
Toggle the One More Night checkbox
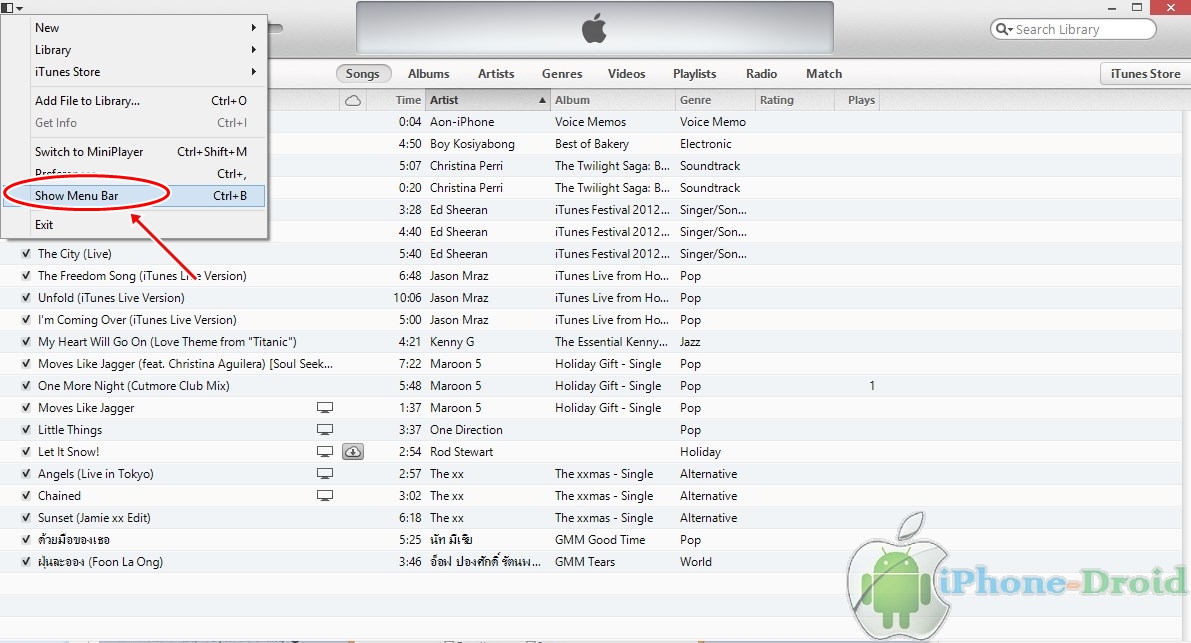[x=27, y=386]
